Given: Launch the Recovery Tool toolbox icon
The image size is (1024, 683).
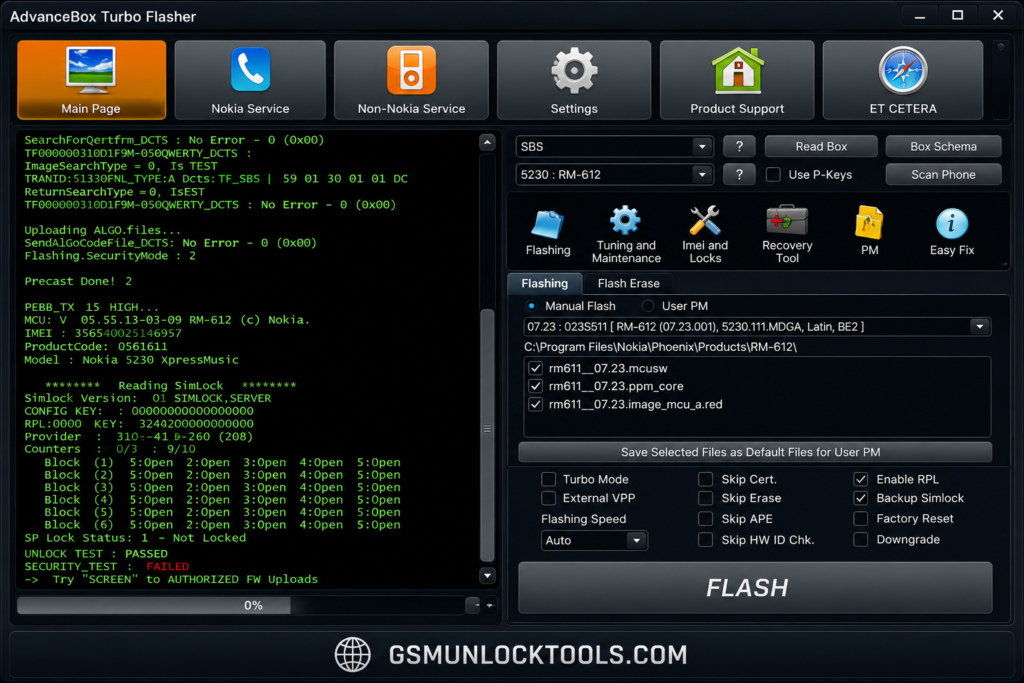Looking at the screenshot, I should [787, 221].
